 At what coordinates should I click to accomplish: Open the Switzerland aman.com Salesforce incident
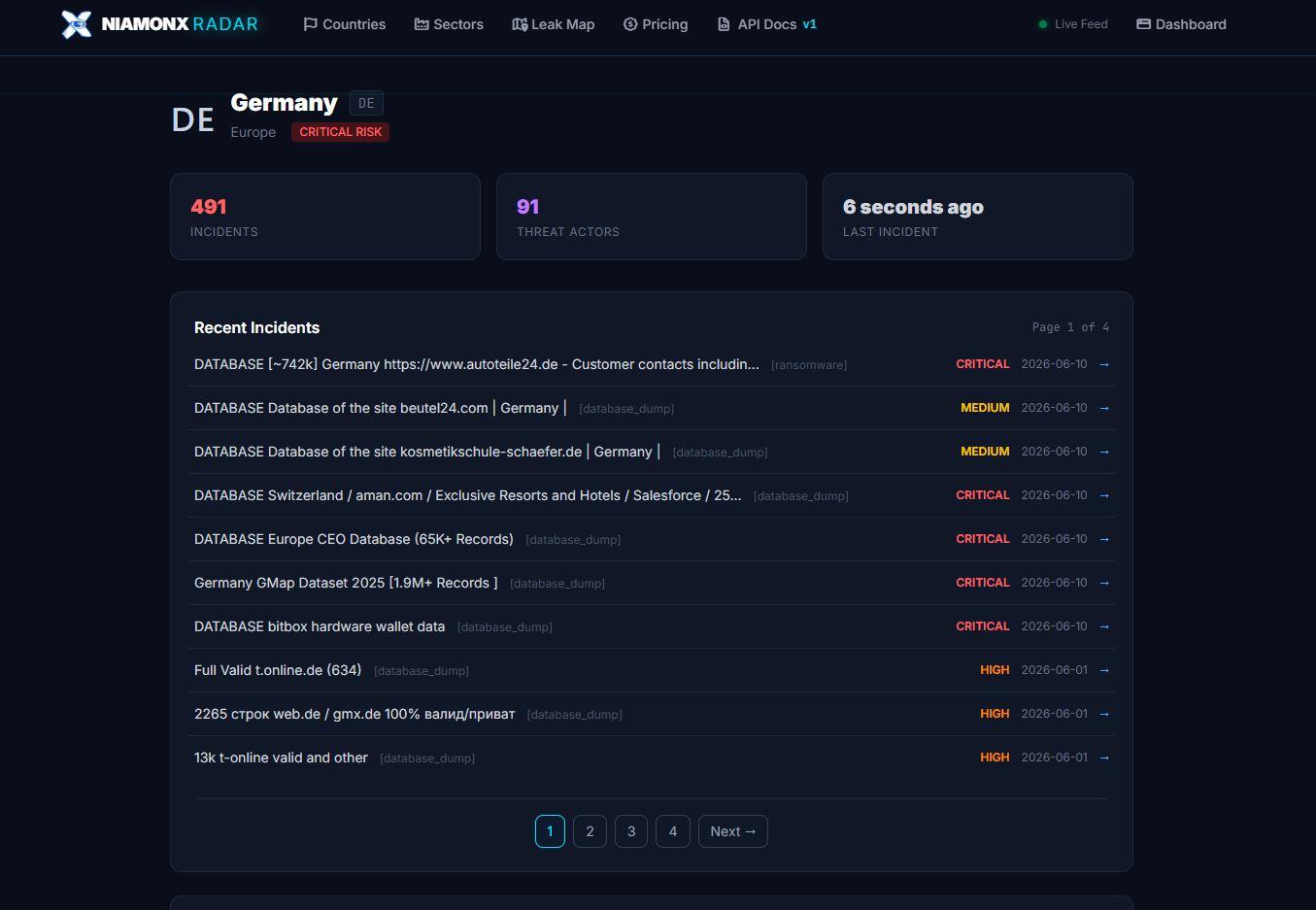pyautogui.click(x=467, y=495)
